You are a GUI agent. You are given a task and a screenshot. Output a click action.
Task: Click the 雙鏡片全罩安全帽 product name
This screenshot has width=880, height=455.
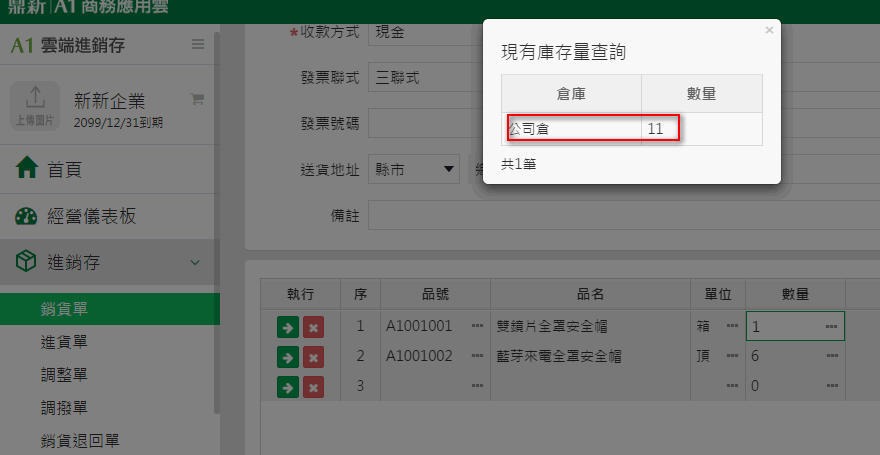coord(552,327)
